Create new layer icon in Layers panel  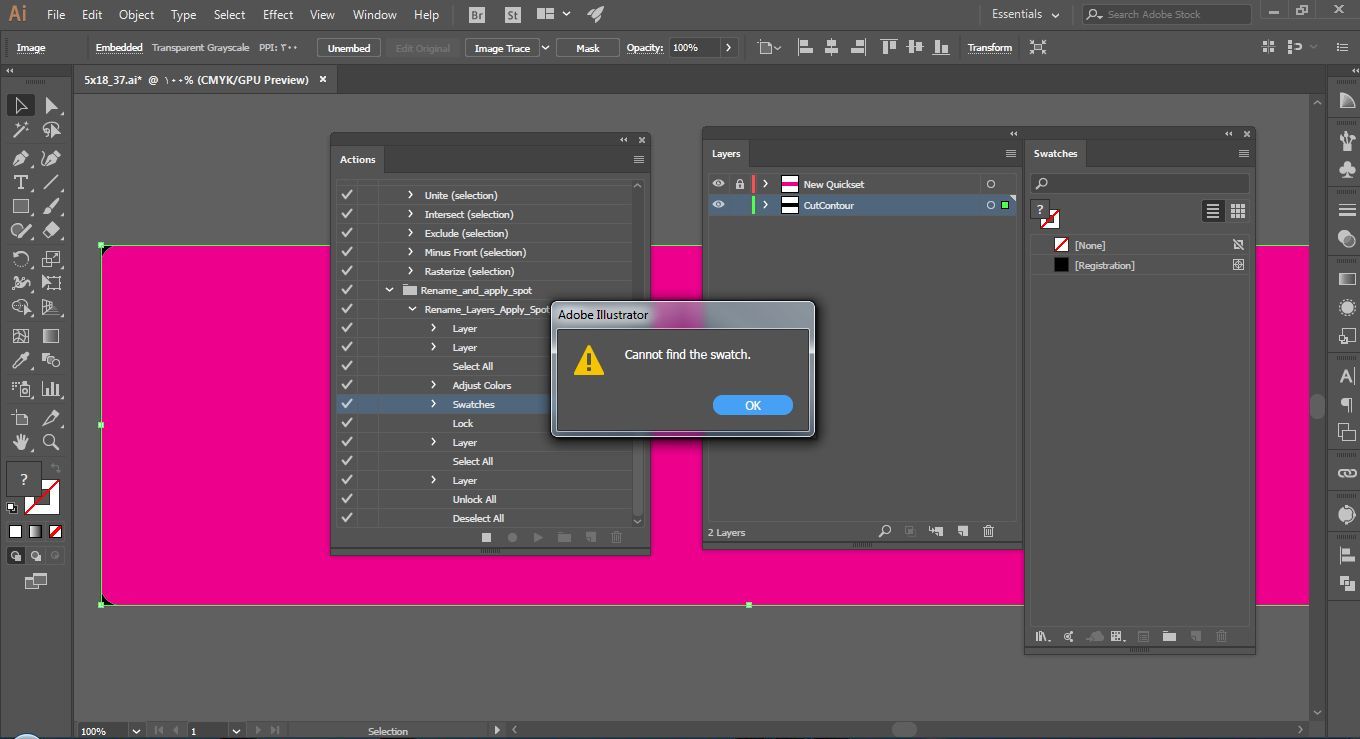tap(962, 531)
